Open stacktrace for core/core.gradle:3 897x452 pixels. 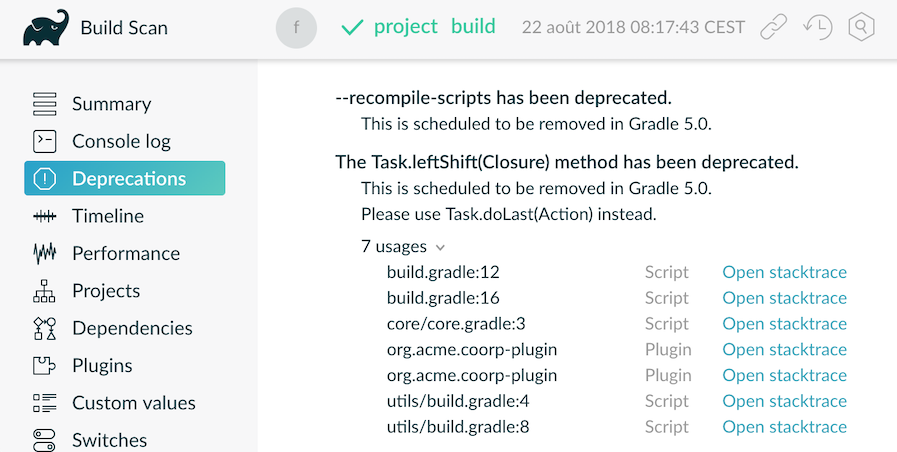(x=784, y=324)
